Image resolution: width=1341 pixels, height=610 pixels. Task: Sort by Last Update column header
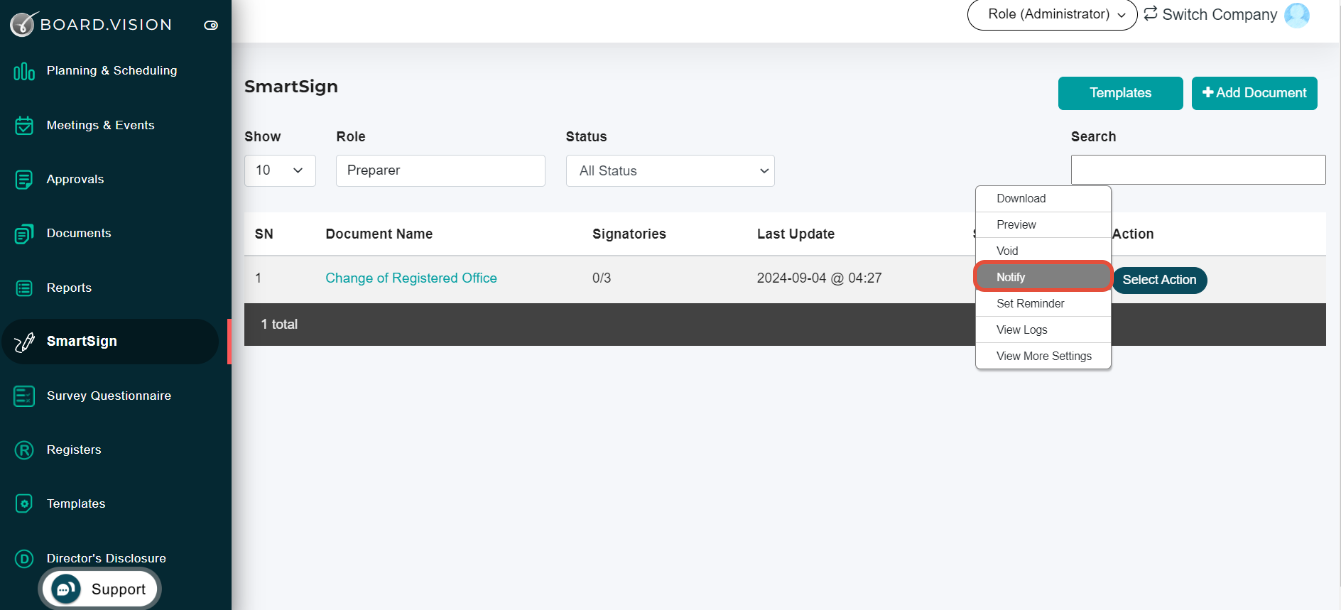coord(796,234)
